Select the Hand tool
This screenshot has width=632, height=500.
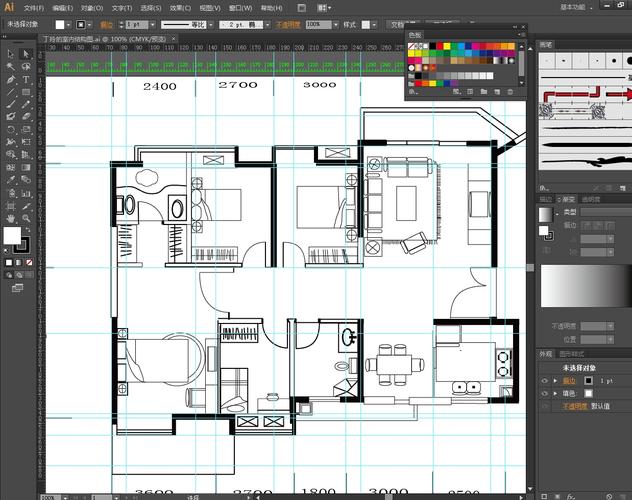(11, 218)
